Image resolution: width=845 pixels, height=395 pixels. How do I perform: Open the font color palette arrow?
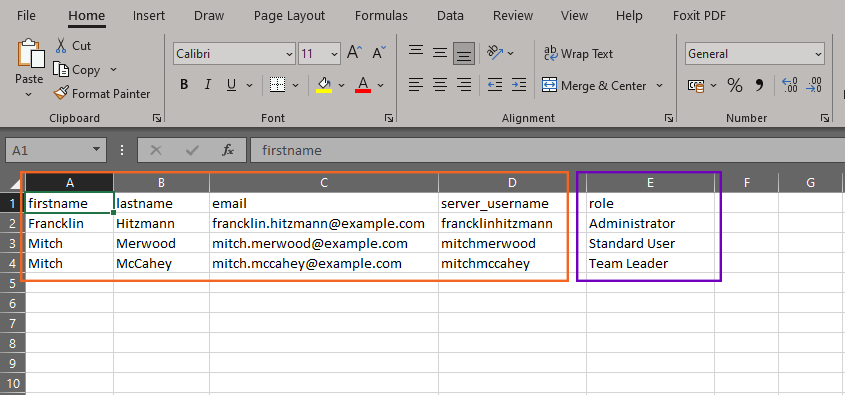point(380,85)
